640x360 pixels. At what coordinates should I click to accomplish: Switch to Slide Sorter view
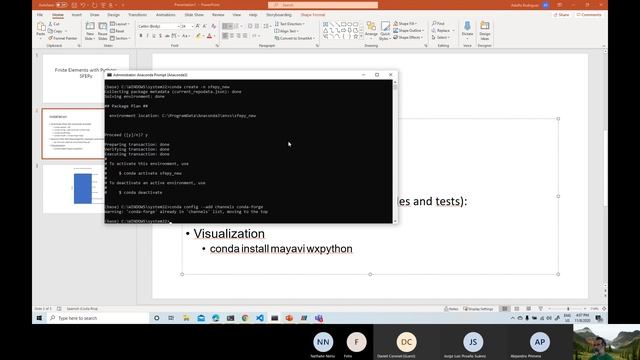click(x=517, y=309)
